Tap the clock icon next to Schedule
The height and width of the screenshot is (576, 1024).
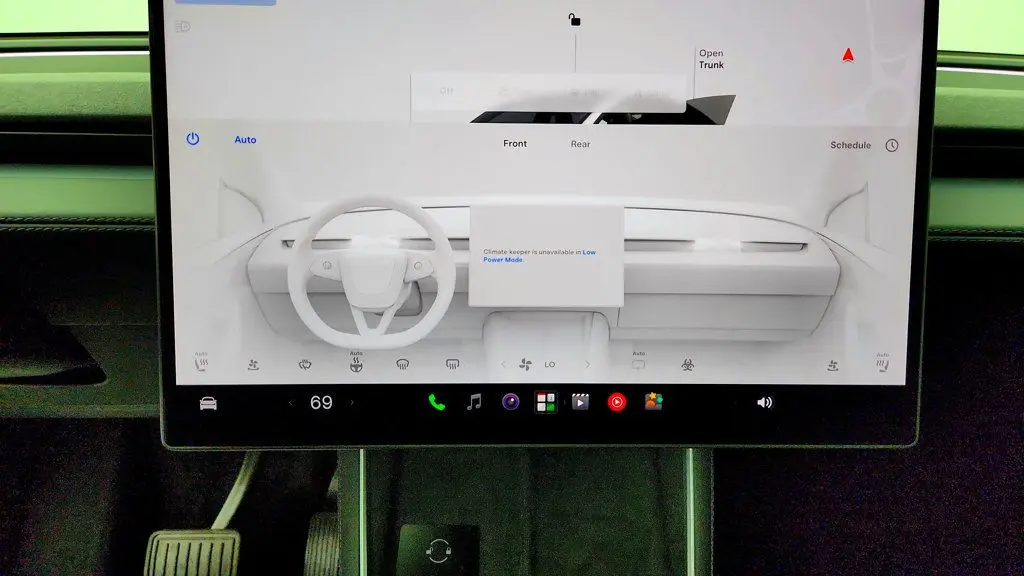click(x=891, y=145)
